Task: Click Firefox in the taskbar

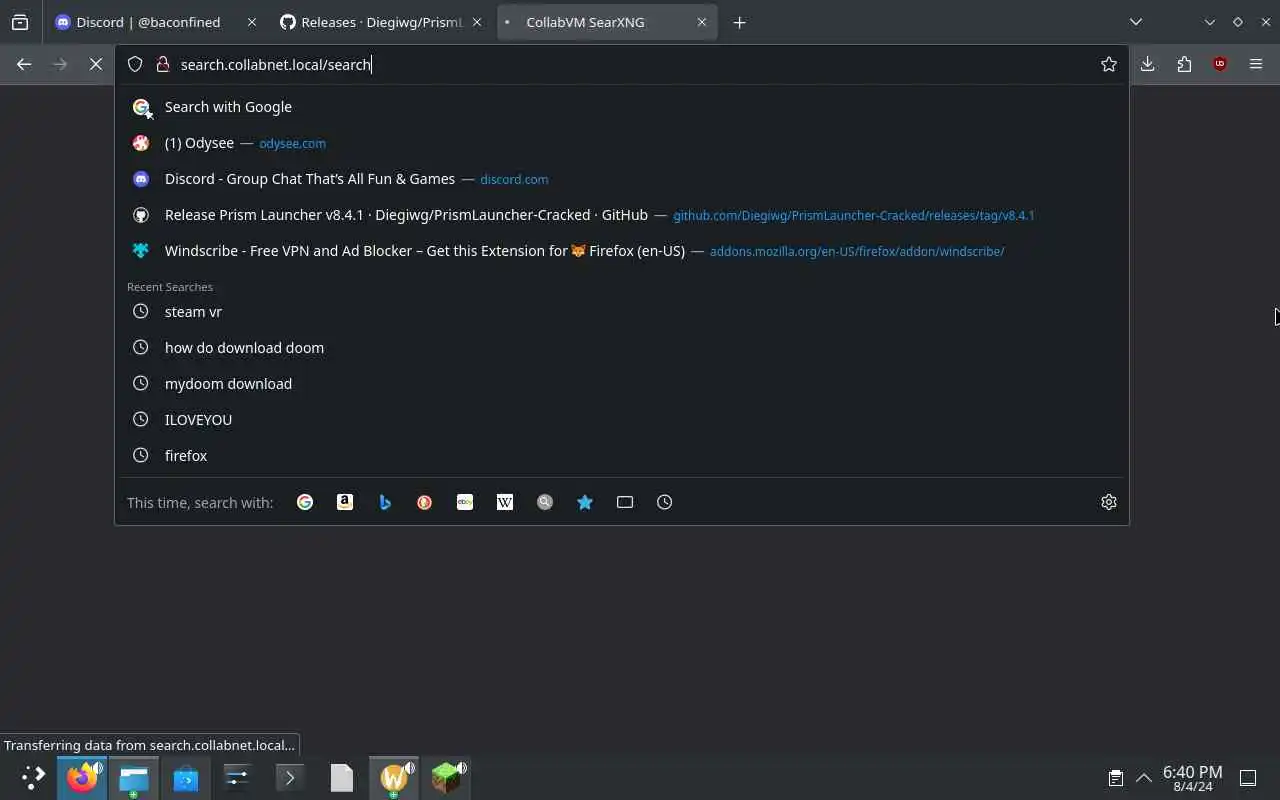Action: pos(82,777)
